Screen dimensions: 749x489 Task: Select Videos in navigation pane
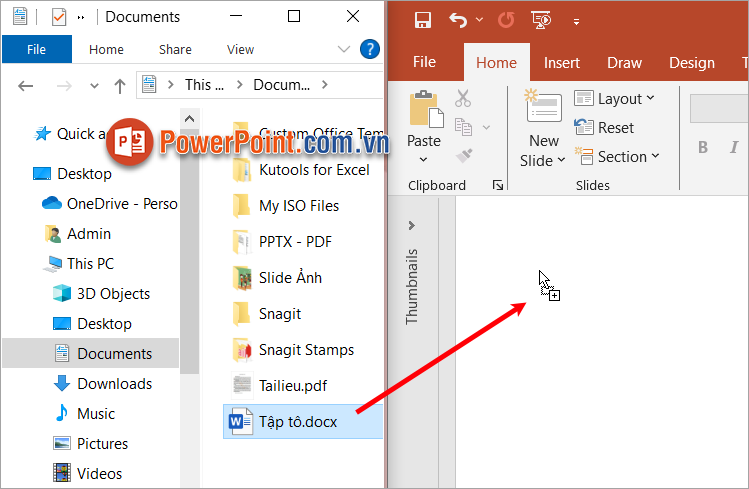(87, 474)
